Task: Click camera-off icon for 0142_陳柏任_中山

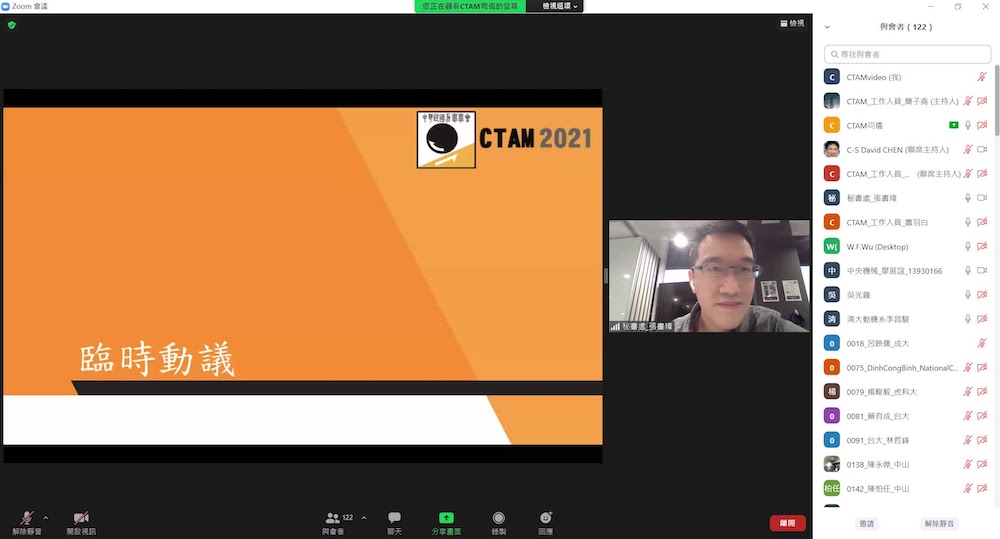Action: point(982,489)
